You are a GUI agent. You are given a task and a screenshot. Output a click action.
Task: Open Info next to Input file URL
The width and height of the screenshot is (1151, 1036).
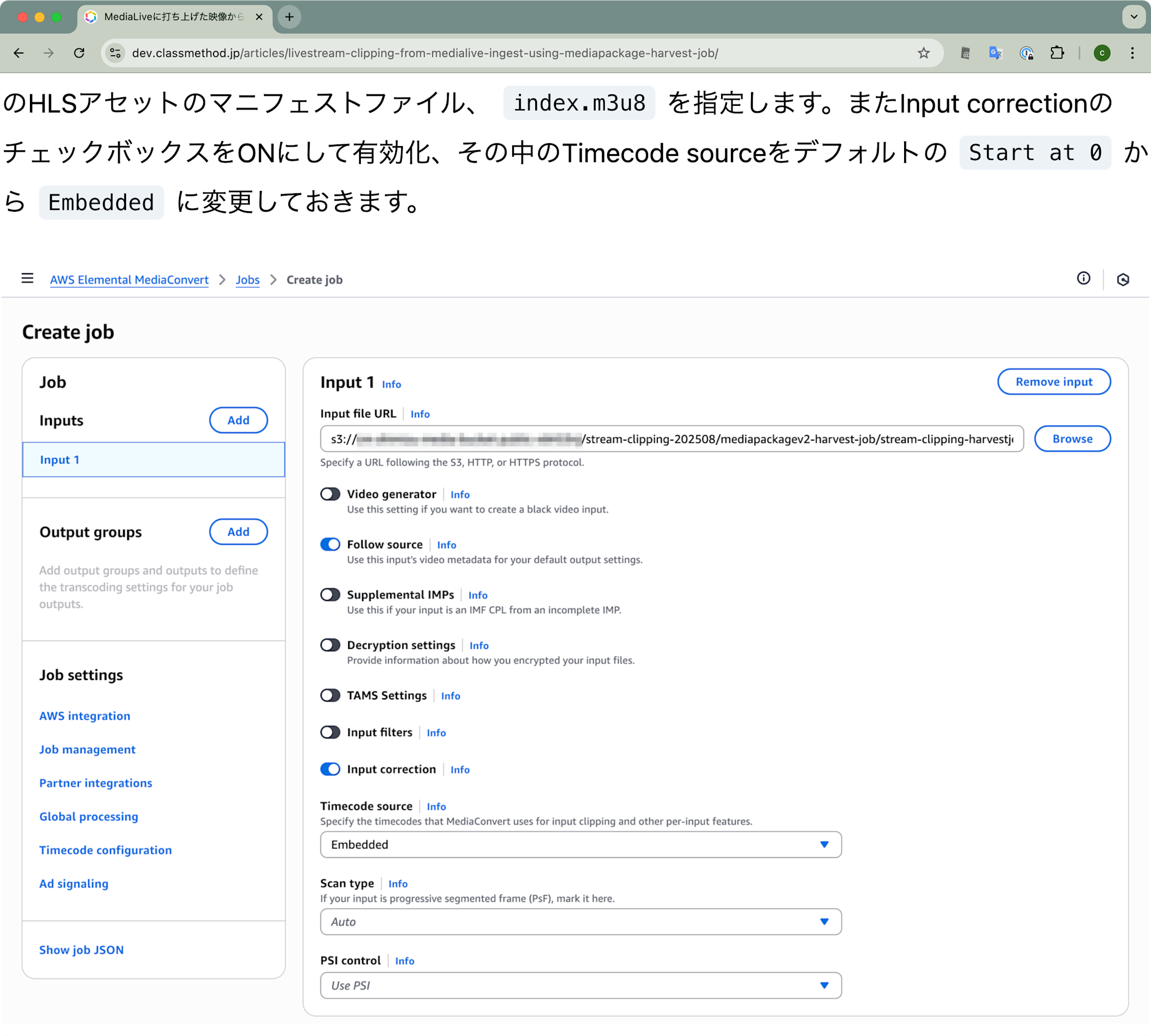coord(420,414)
